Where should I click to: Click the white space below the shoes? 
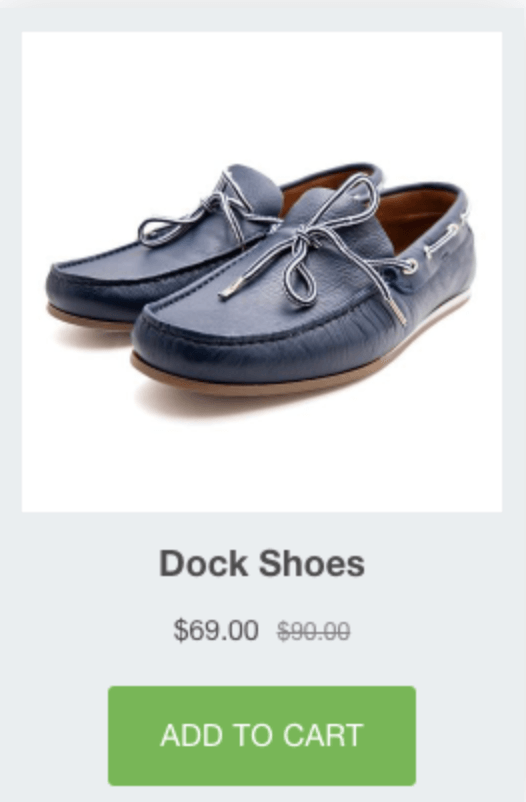(x=261, y=460)
